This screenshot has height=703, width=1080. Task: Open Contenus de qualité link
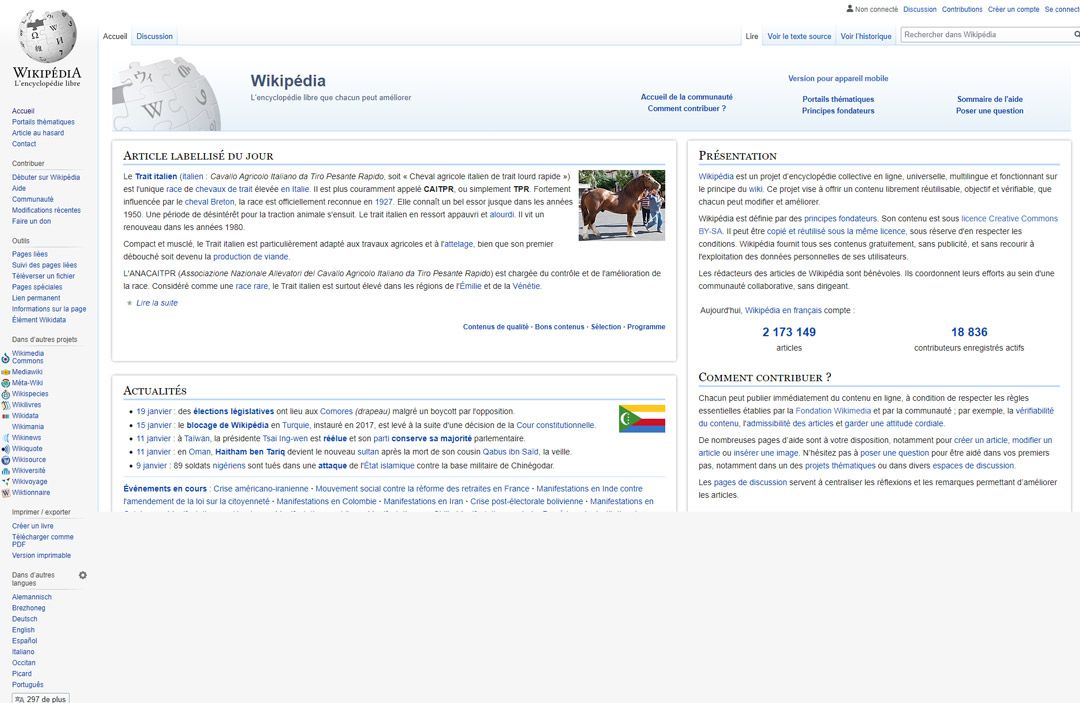click(x=496, y=327)
